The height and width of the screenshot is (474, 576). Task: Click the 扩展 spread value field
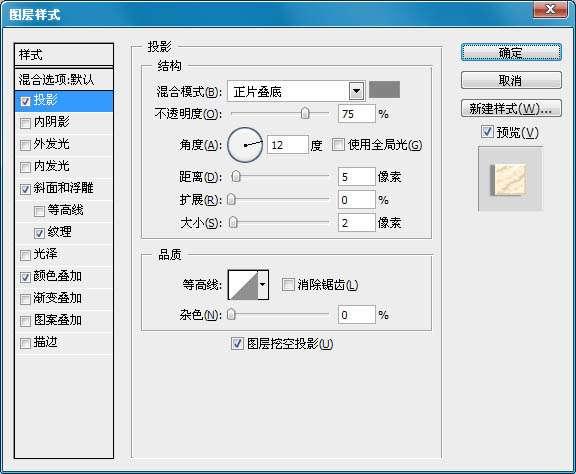(x=356, y=200)
